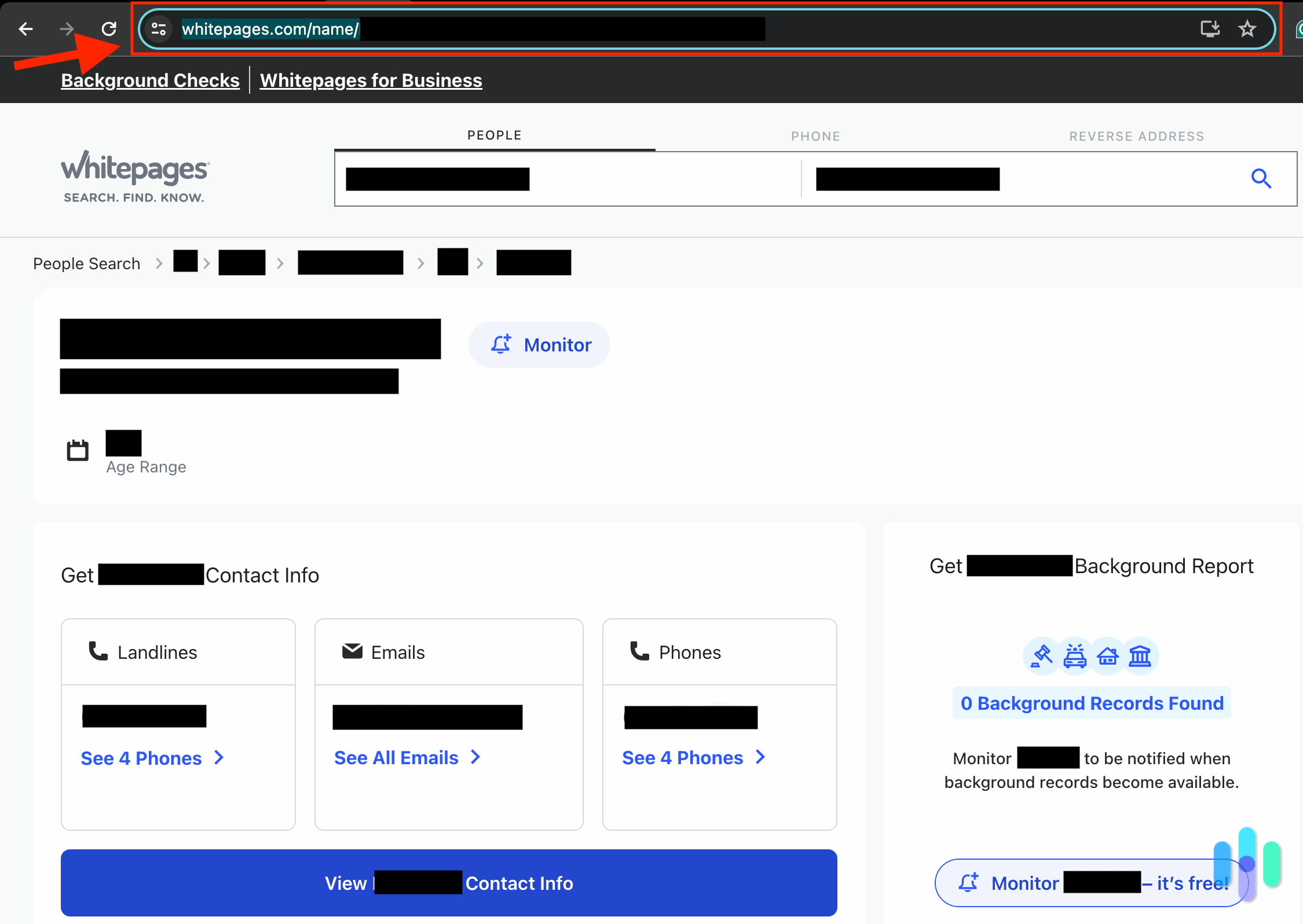Click the View Contact Info button
This screenshot has height=924, width=1303.
point(448,883)
